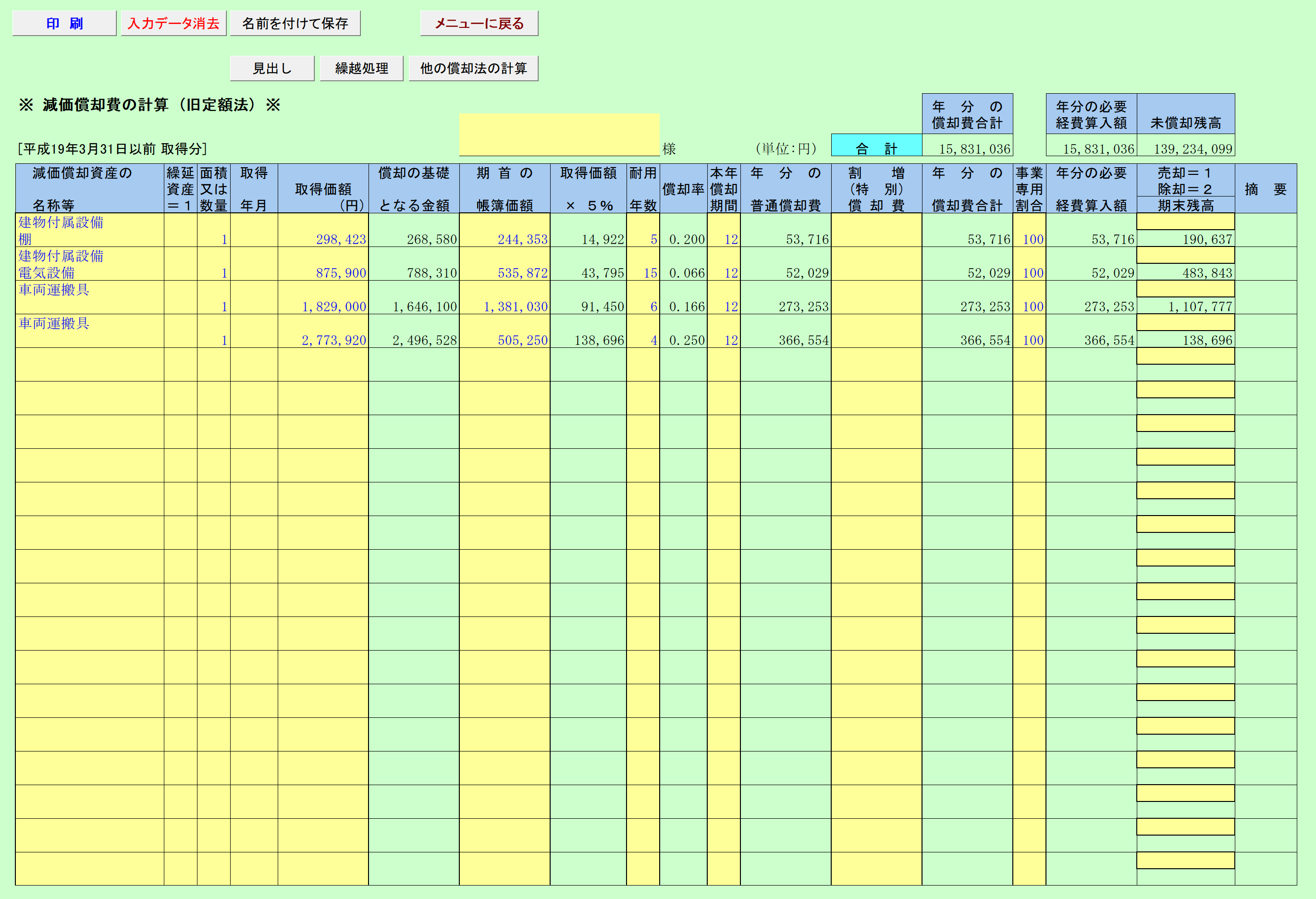Select ending balance 483,843
1316x899 pixels.
(1185, 272)
